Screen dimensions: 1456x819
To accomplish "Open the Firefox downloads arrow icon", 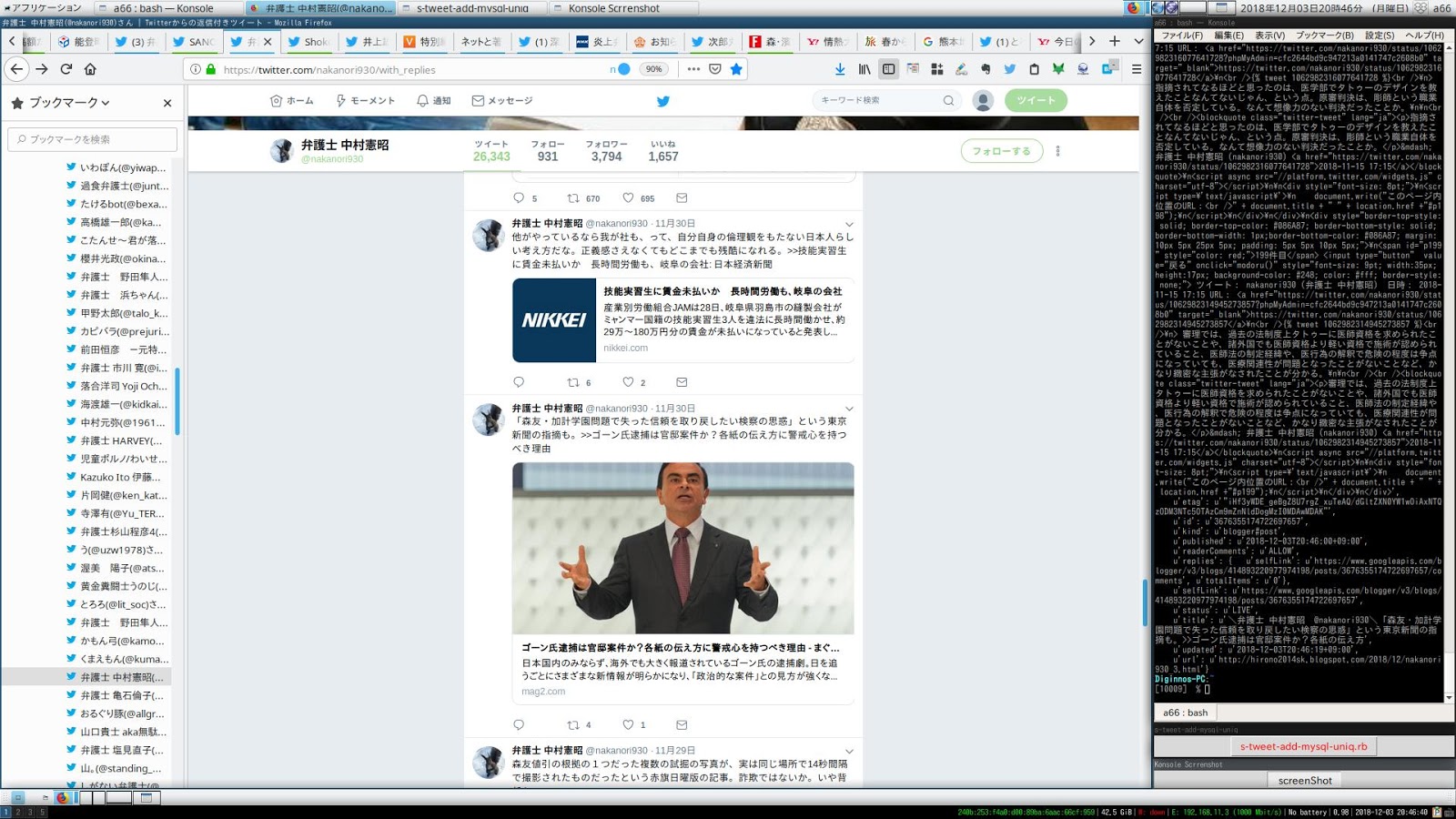I will point(840,69).
